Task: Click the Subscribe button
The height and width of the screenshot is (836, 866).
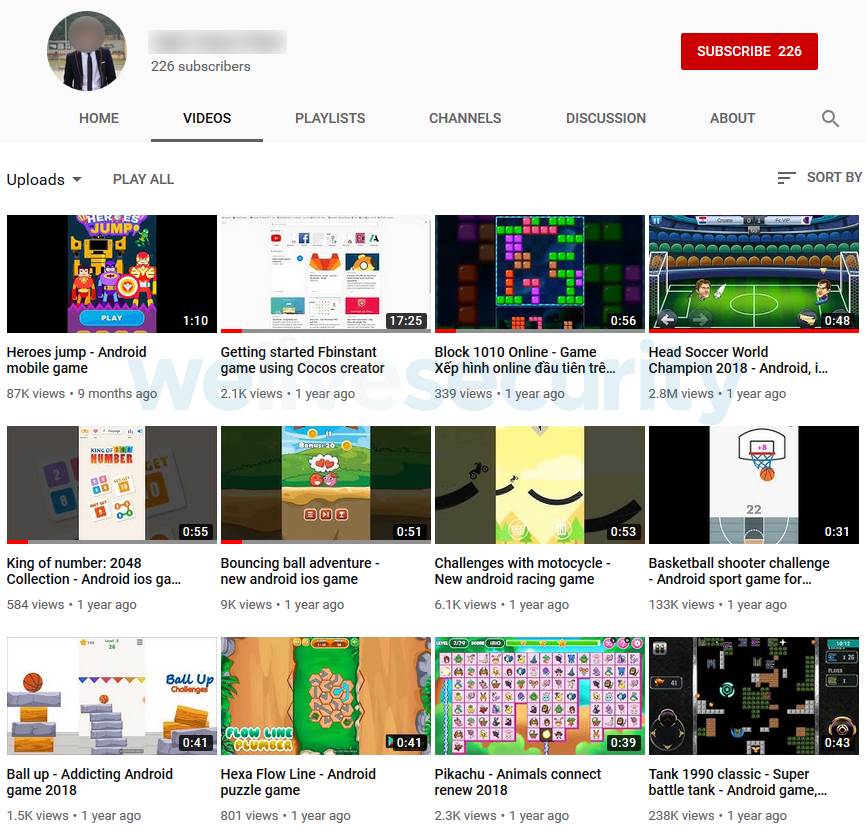Action: 748,51
